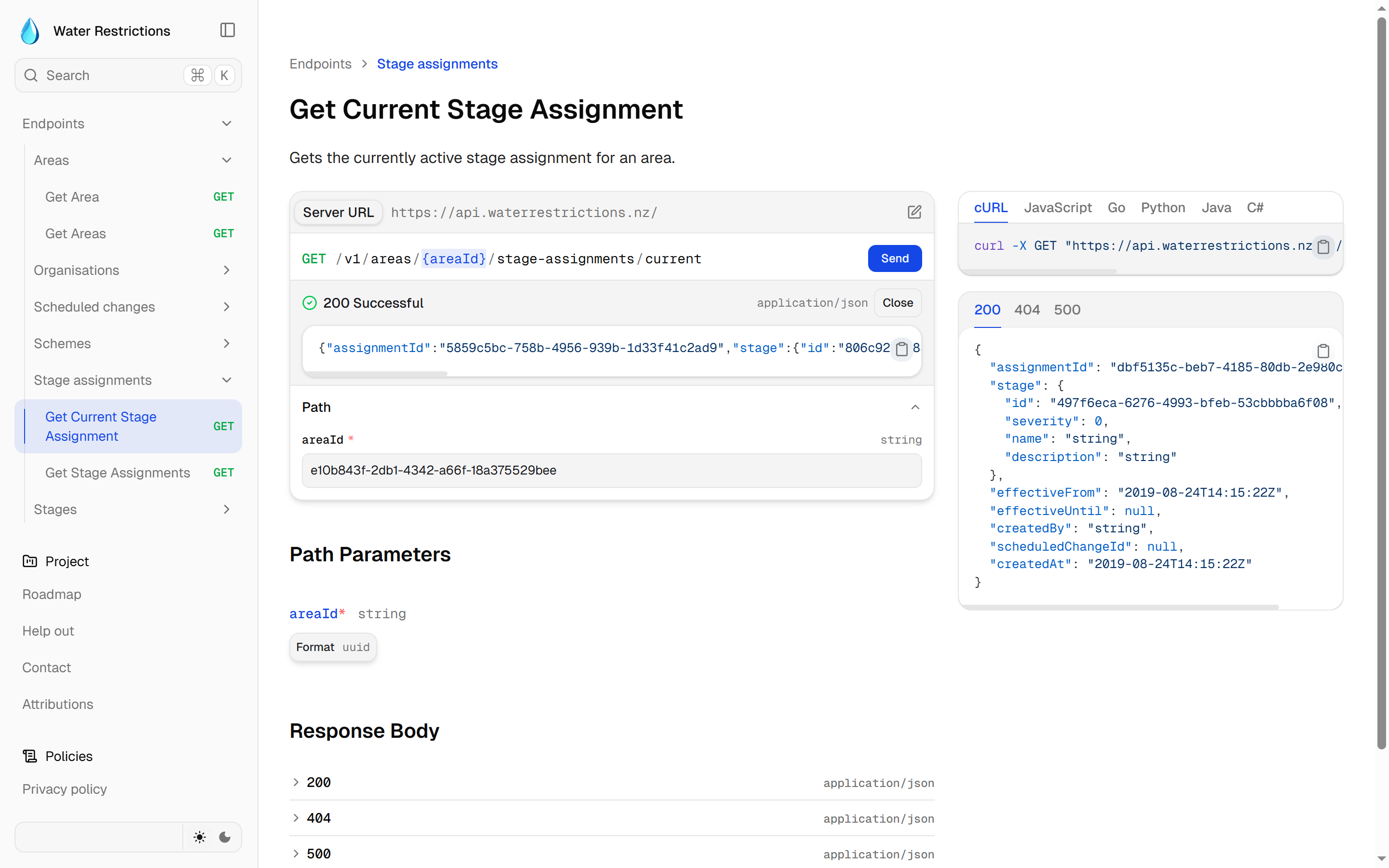Click the areaId input field
The height and width of the screenshot is (868, 1389).
coord(611,470)
